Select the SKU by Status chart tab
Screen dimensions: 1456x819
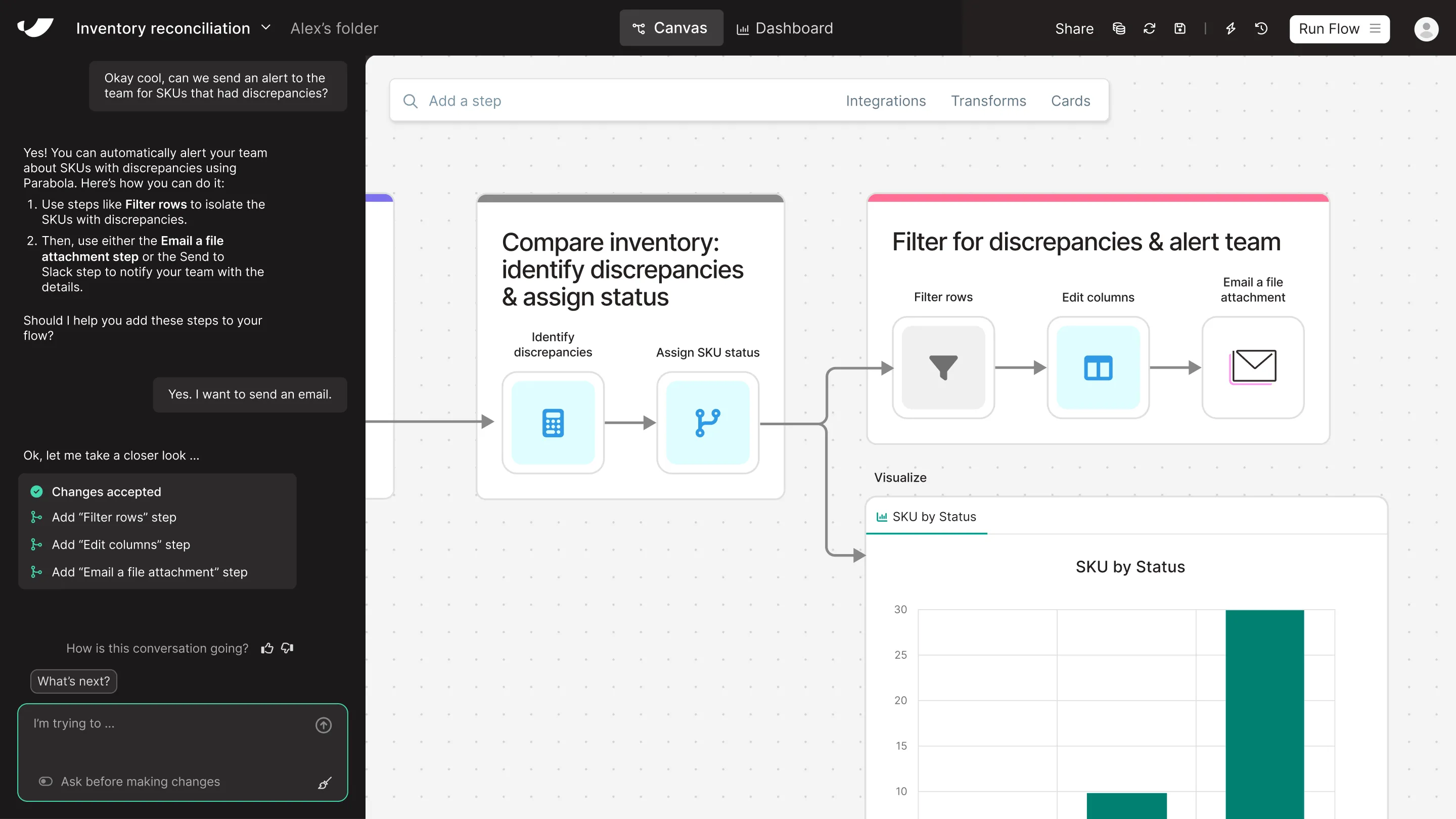coord(926,516)
